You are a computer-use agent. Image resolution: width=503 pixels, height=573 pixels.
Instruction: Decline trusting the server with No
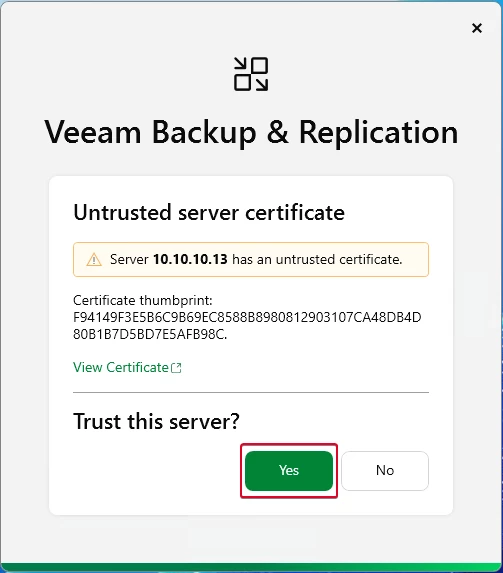(x=385, y=471)
